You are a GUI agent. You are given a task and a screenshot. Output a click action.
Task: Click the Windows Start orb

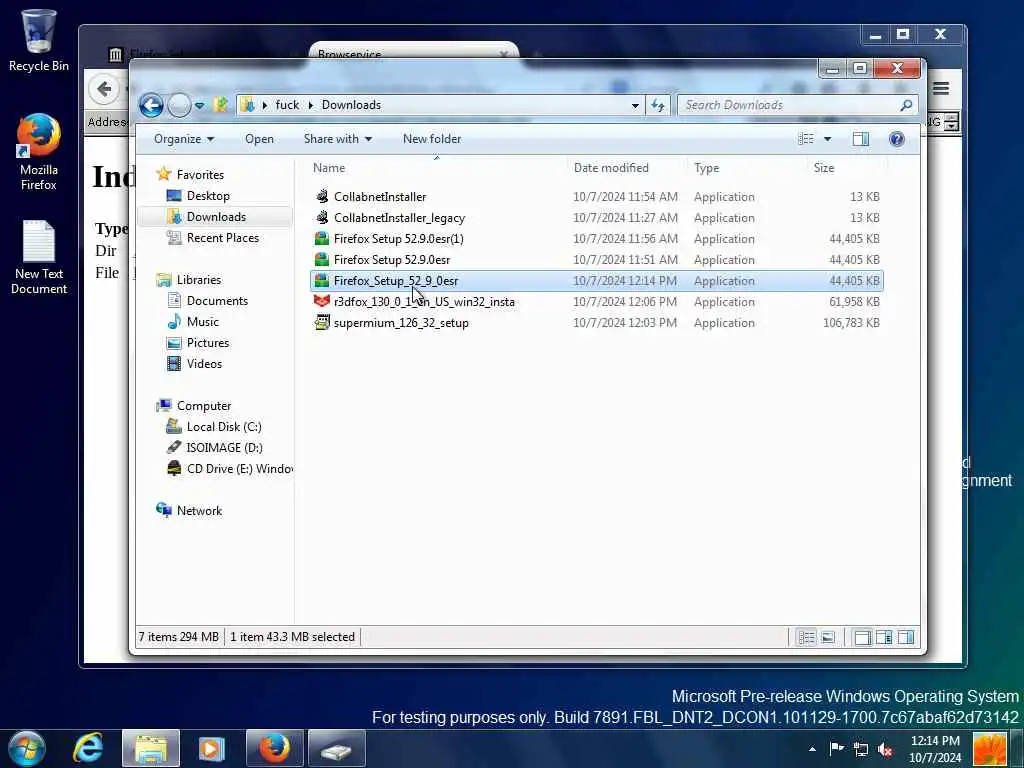pyautogui.click(x=27, y=748)
